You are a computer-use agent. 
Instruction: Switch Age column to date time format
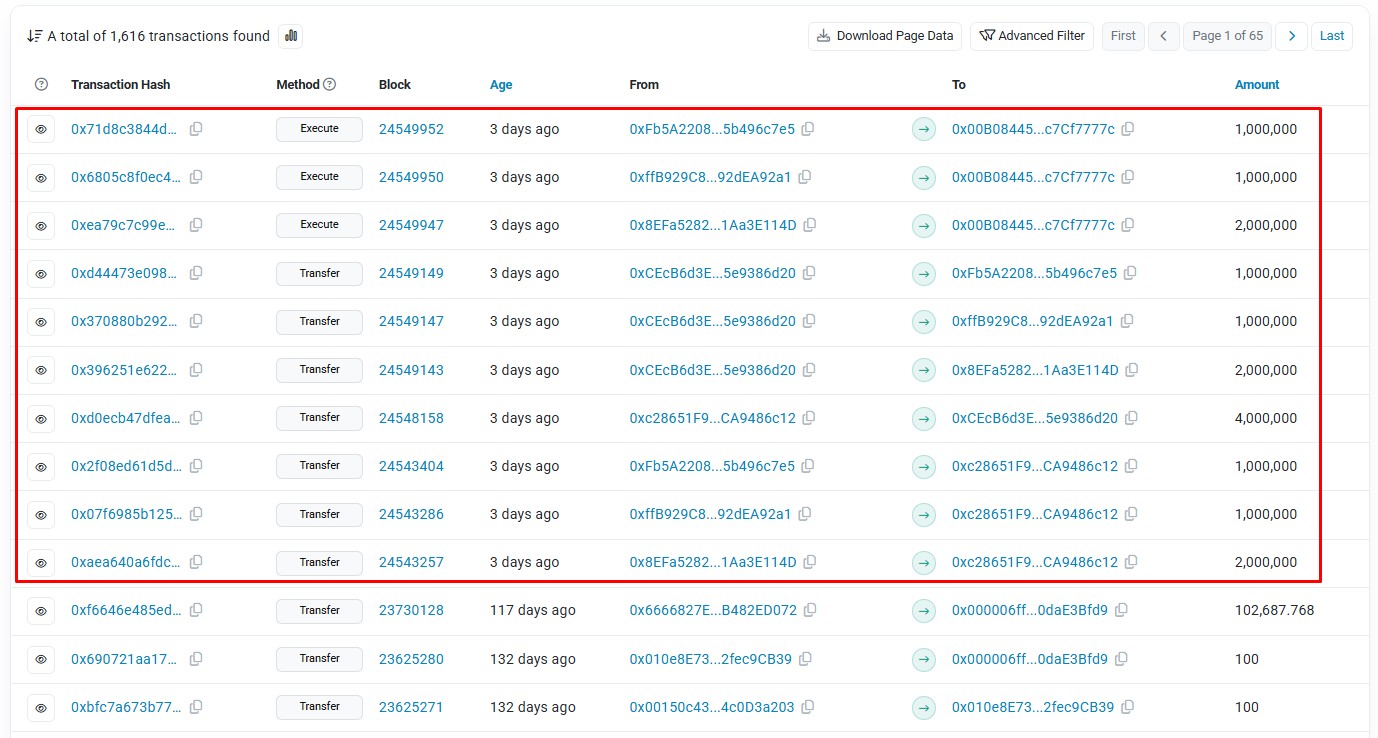[501, 85]
